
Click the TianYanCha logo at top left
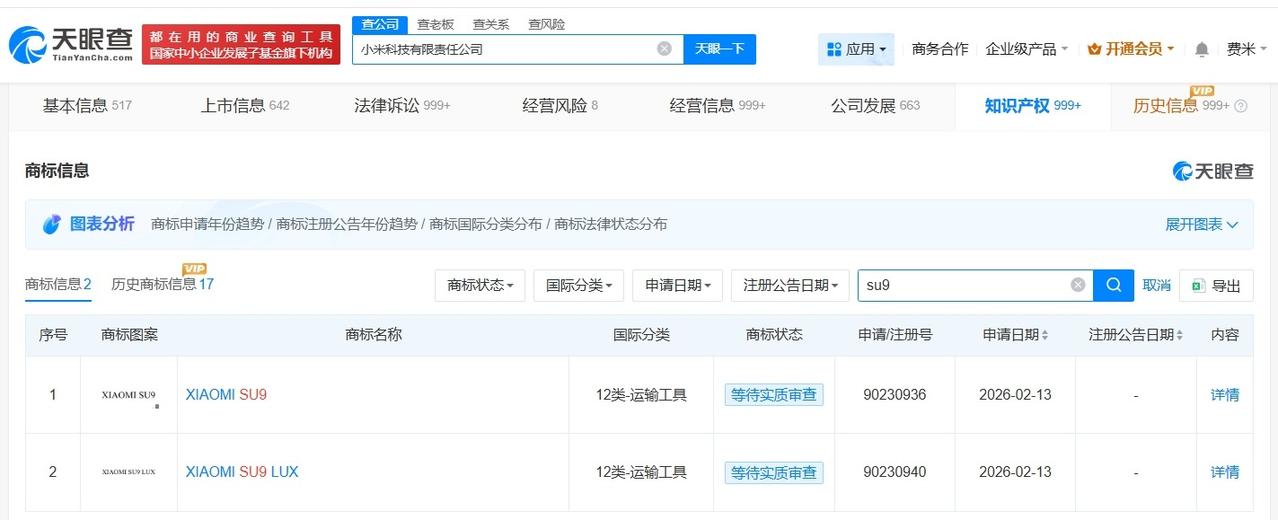point(70,44)
